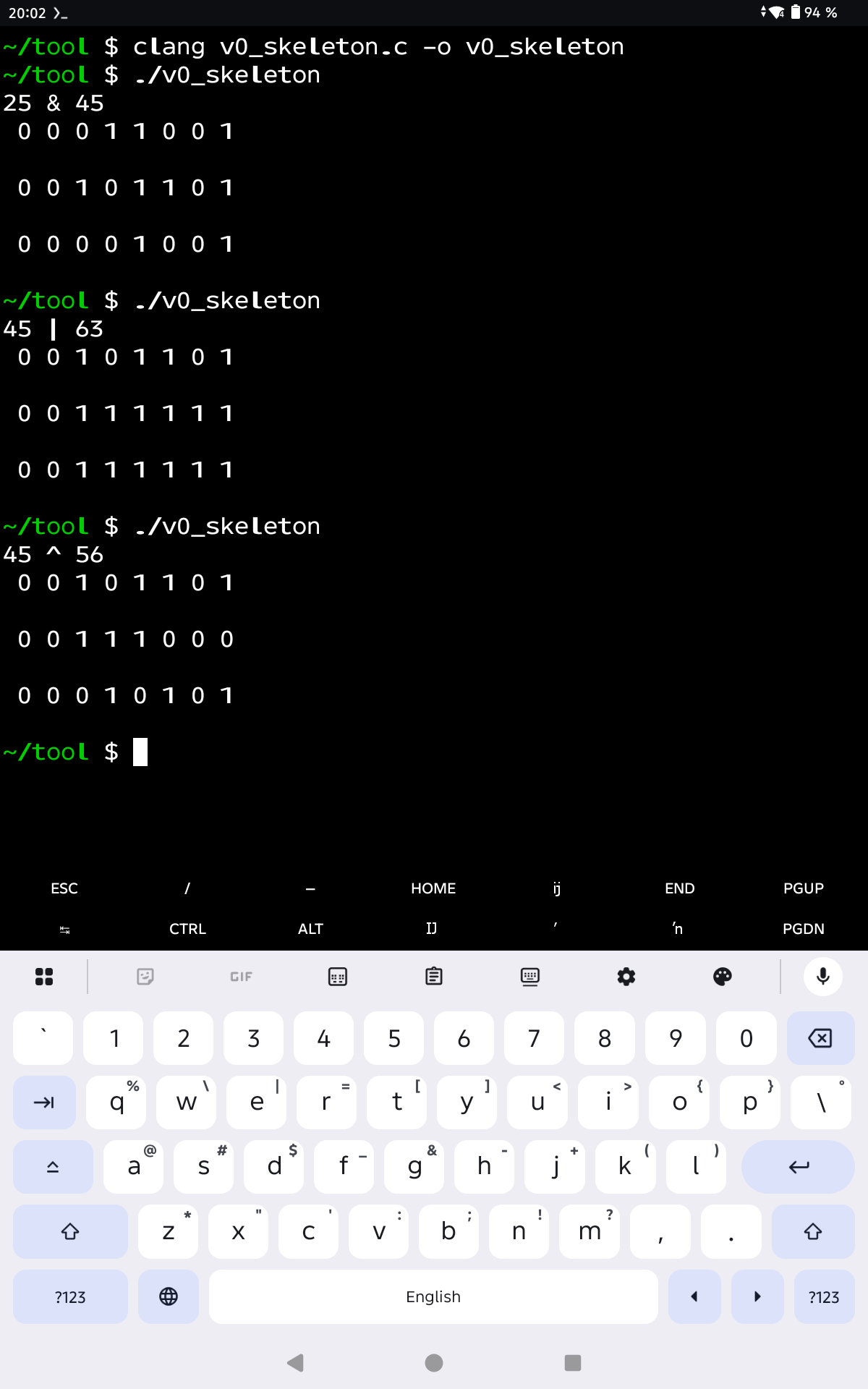Tap the END extra key

[x=680, y=888]
